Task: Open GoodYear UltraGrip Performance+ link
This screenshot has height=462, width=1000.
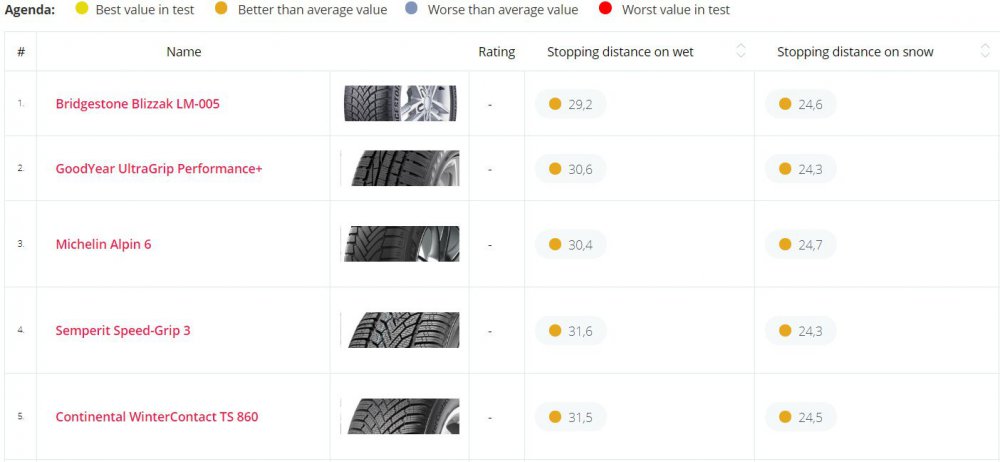Action: [158, 169]
